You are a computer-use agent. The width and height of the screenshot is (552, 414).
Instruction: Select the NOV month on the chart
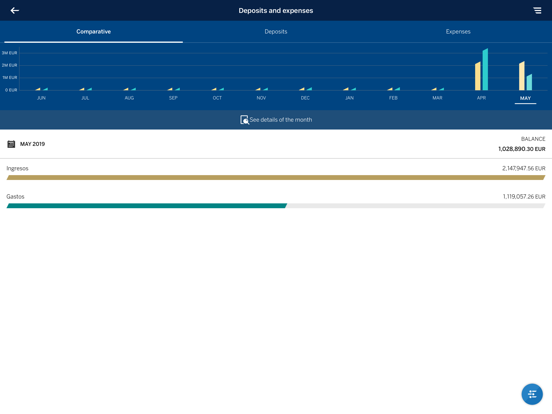click(x=261, y=98)
